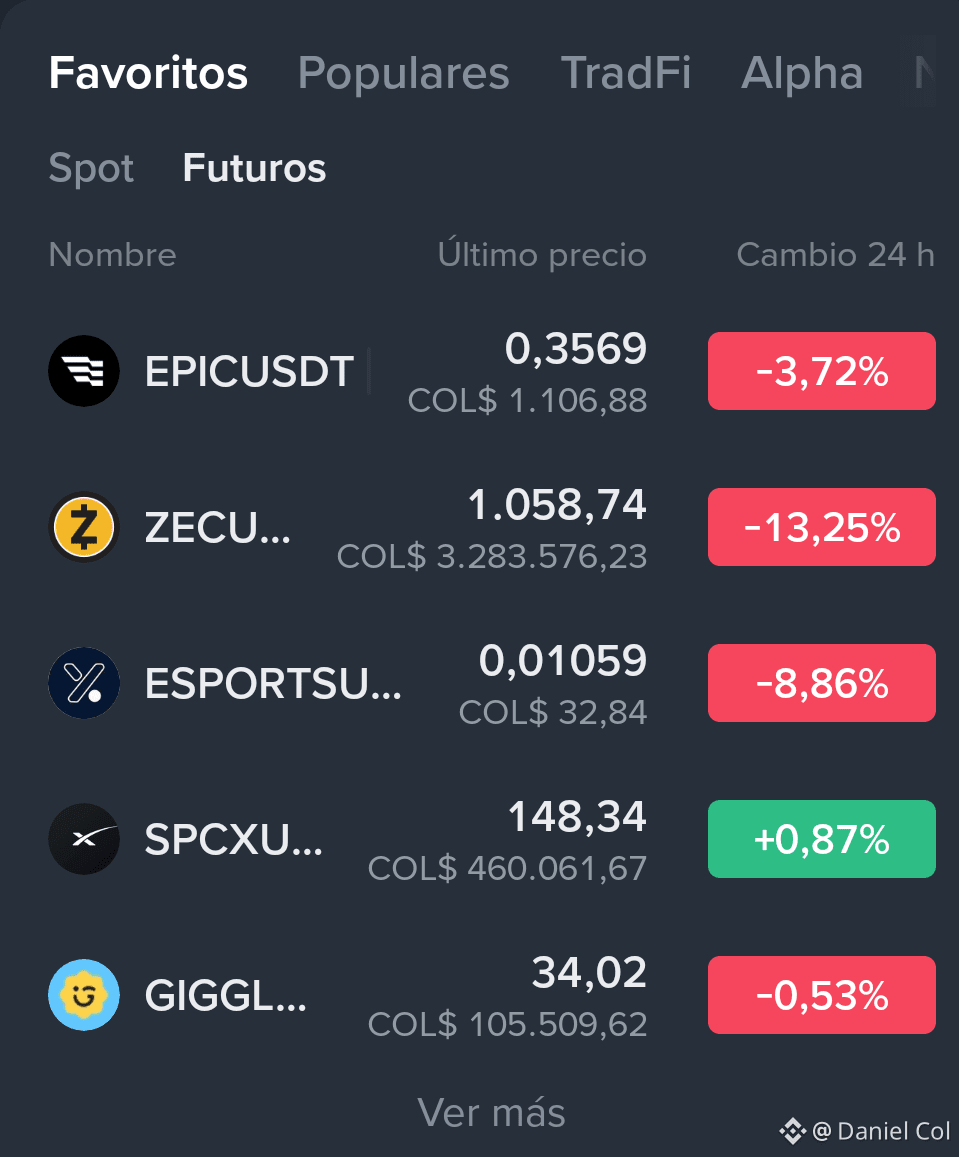Open the TradFi tab
This screenshot has width=959, height=1157.
[626, 73]
